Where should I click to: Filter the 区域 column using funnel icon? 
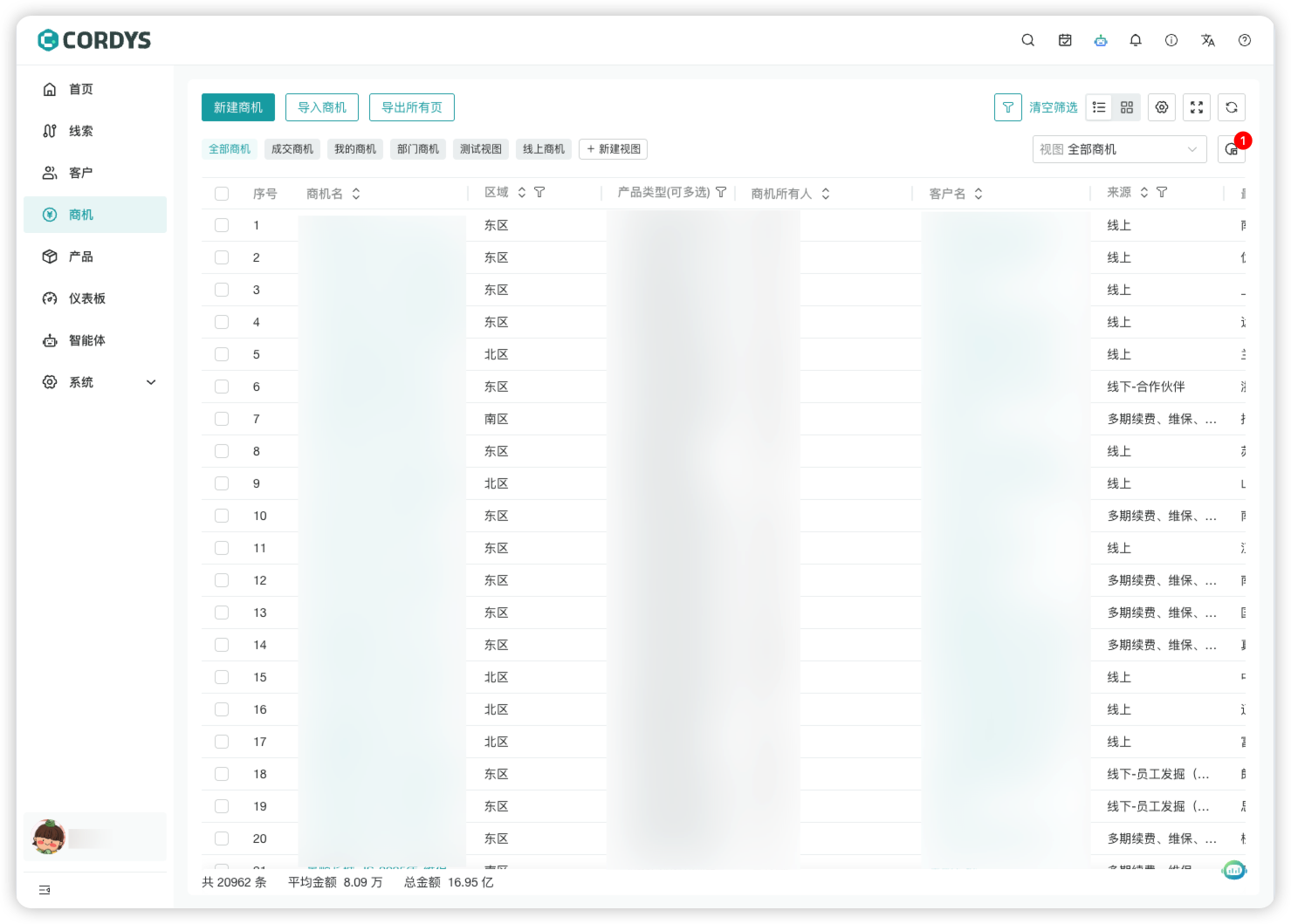tap(539, 193)
